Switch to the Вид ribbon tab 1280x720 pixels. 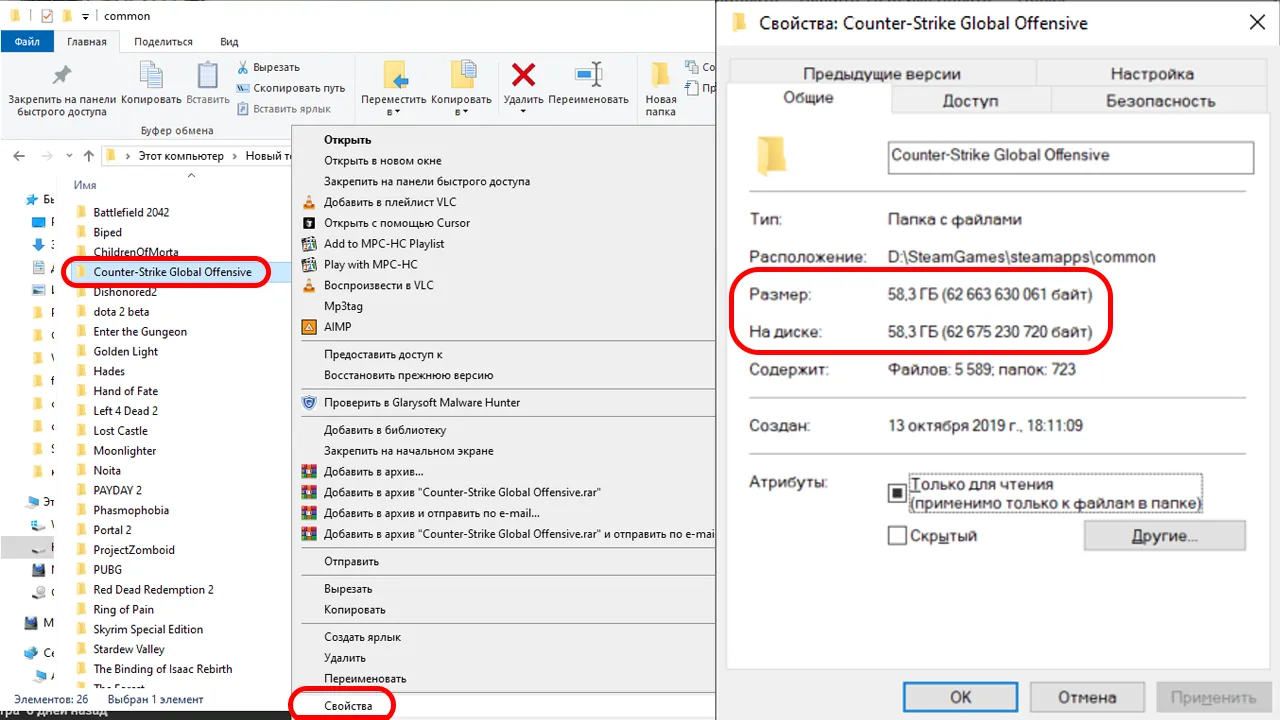pos(229,42)
